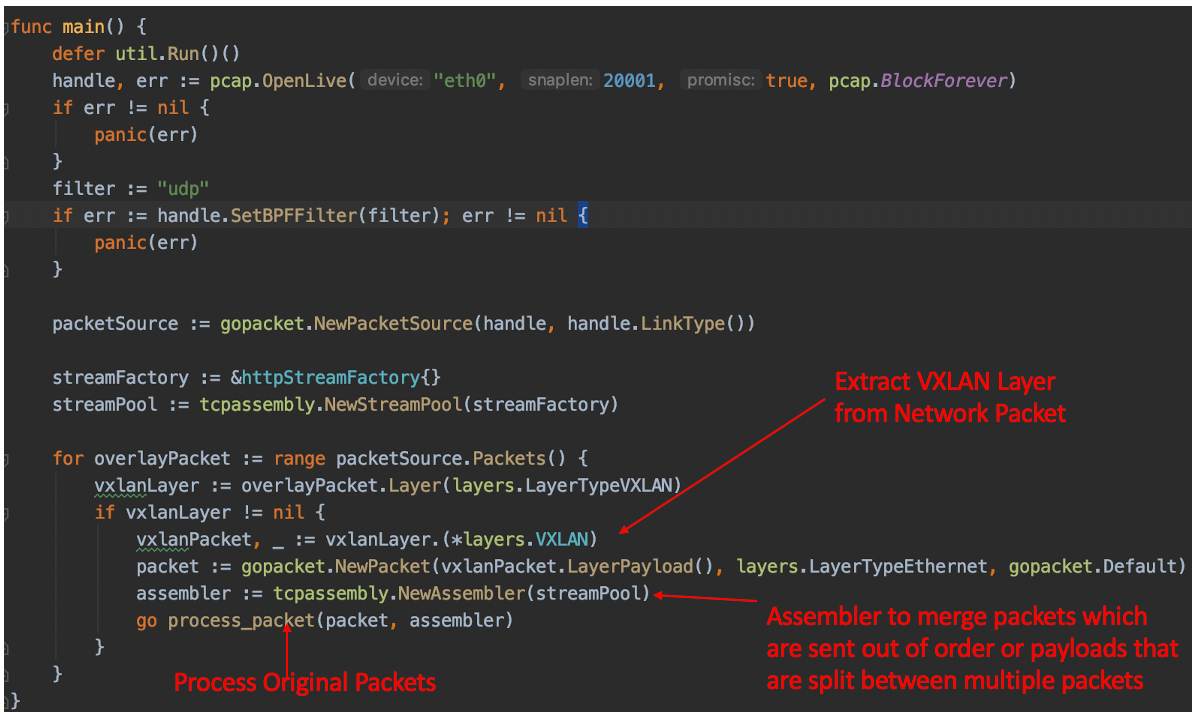This screenshot has width=1196, height=718.
Task: Click 'filter' in 'filter := "udp"' line
Action: click(83, 188)
